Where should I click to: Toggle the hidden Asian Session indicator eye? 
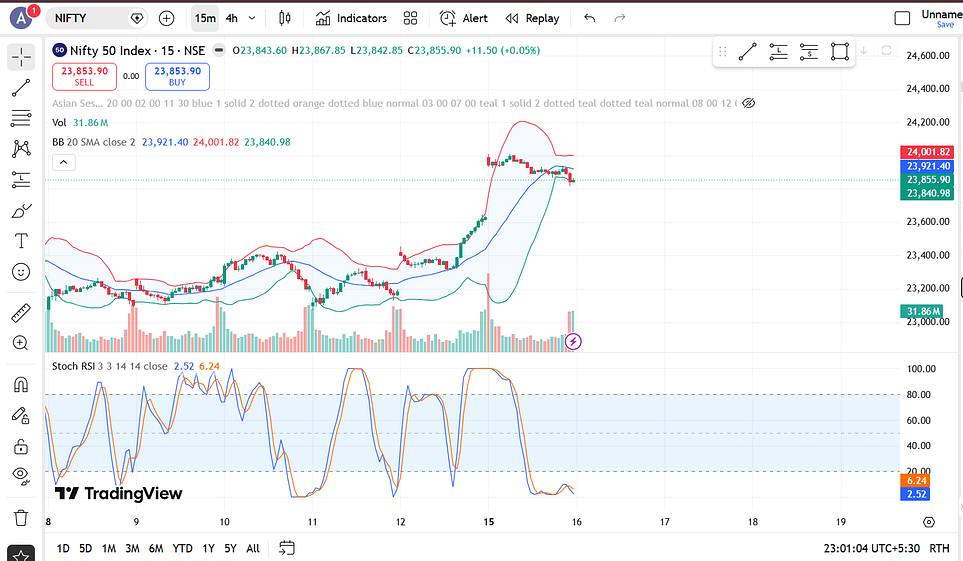point(749,103)
